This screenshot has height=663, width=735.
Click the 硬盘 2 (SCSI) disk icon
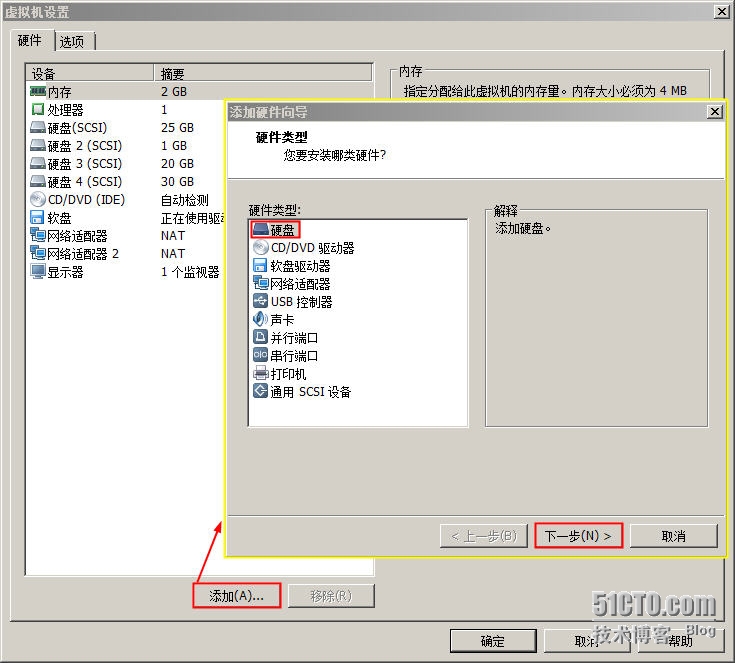pos(38,145)
